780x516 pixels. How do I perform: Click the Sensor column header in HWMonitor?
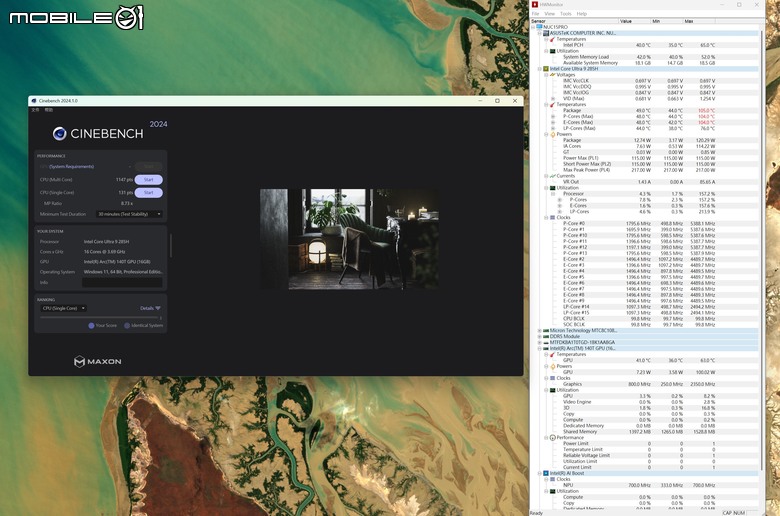coord(575,21)
